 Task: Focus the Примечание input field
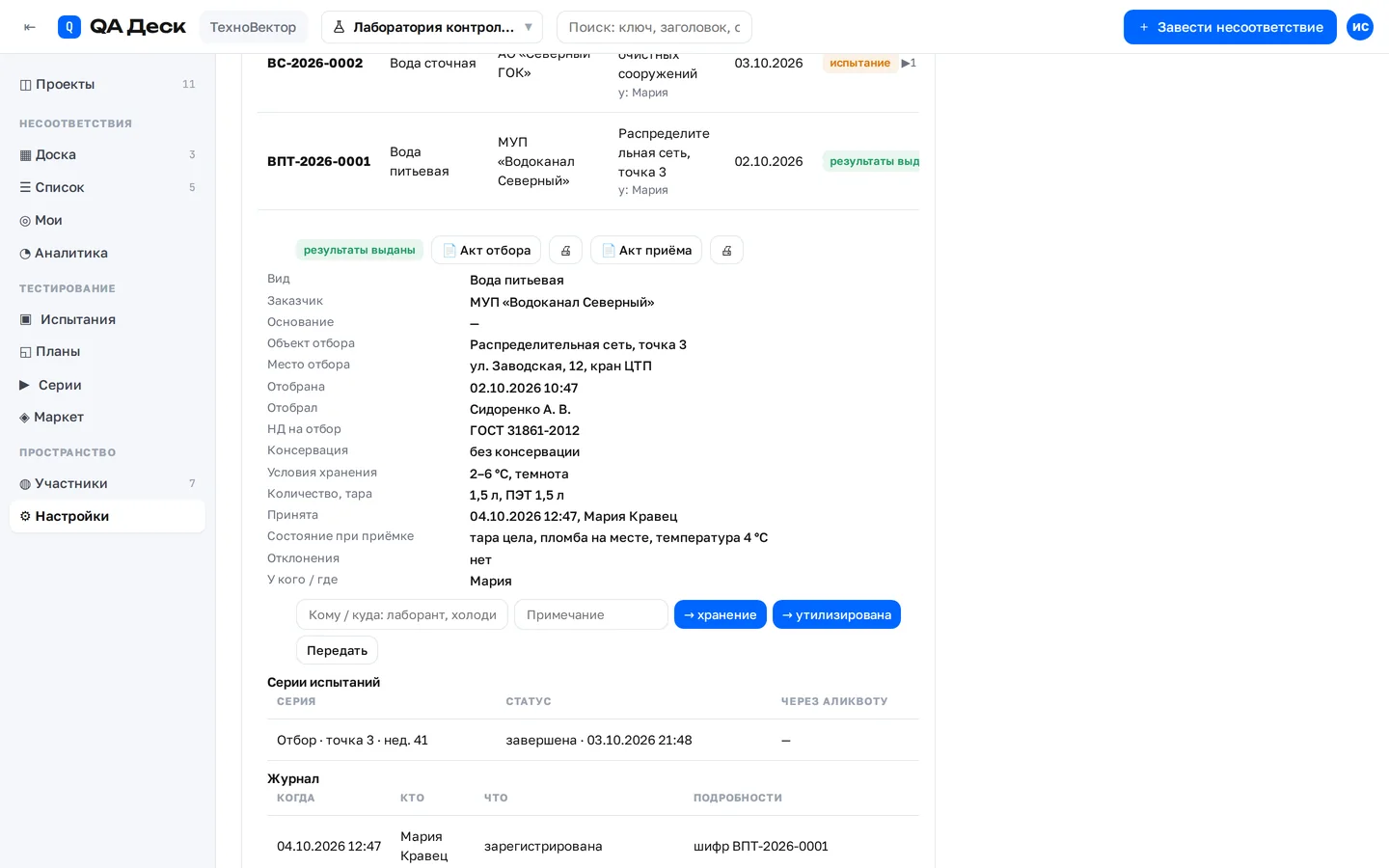point(591,615)
